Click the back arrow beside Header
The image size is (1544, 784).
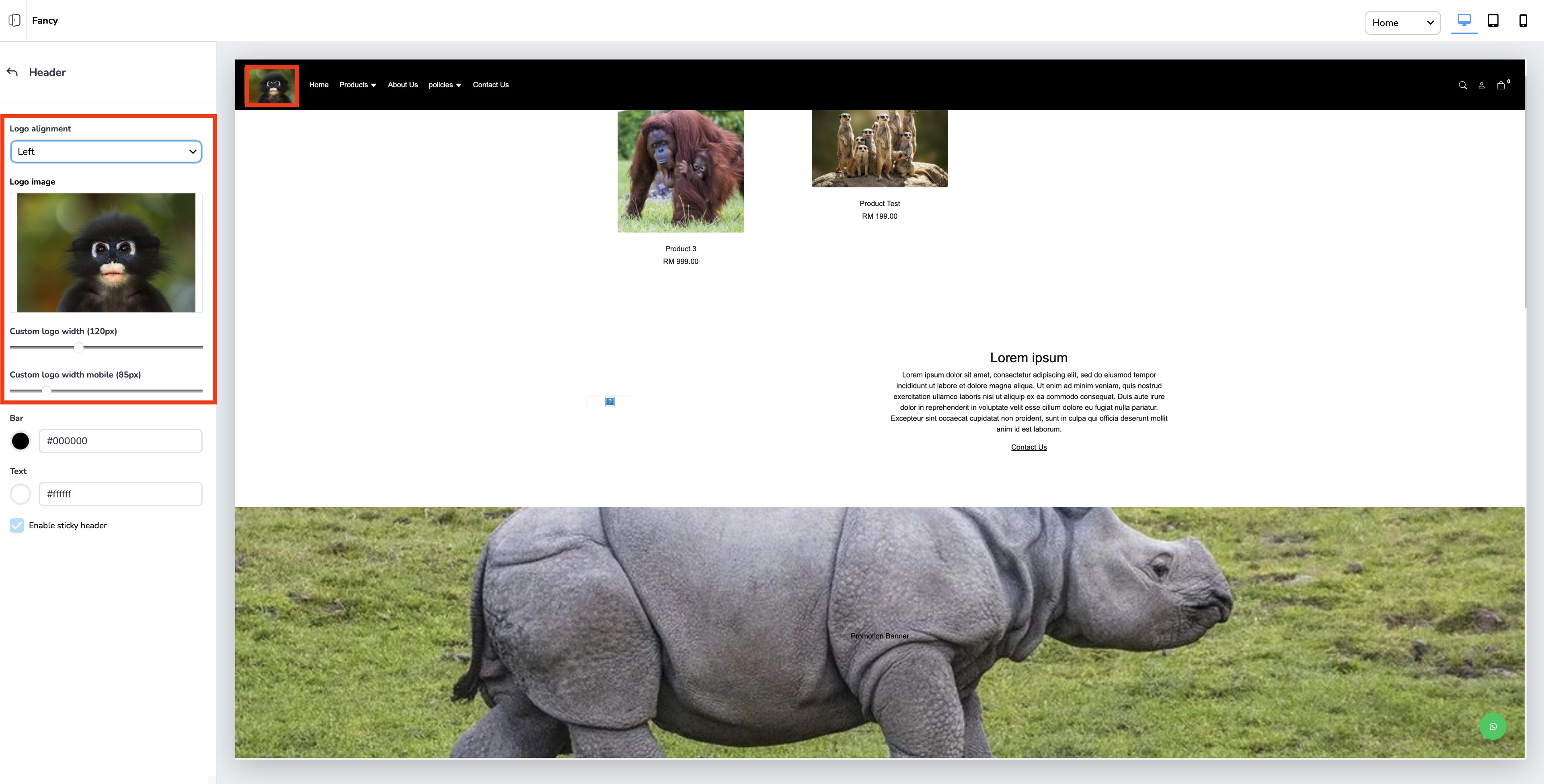pyautogui.click(x=12, y=72)
